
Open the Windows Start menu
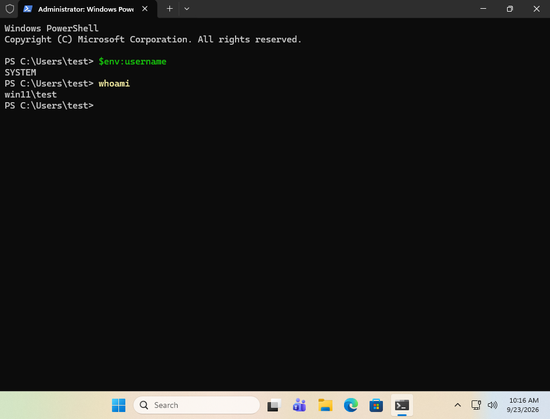click(x=119, y=405)
